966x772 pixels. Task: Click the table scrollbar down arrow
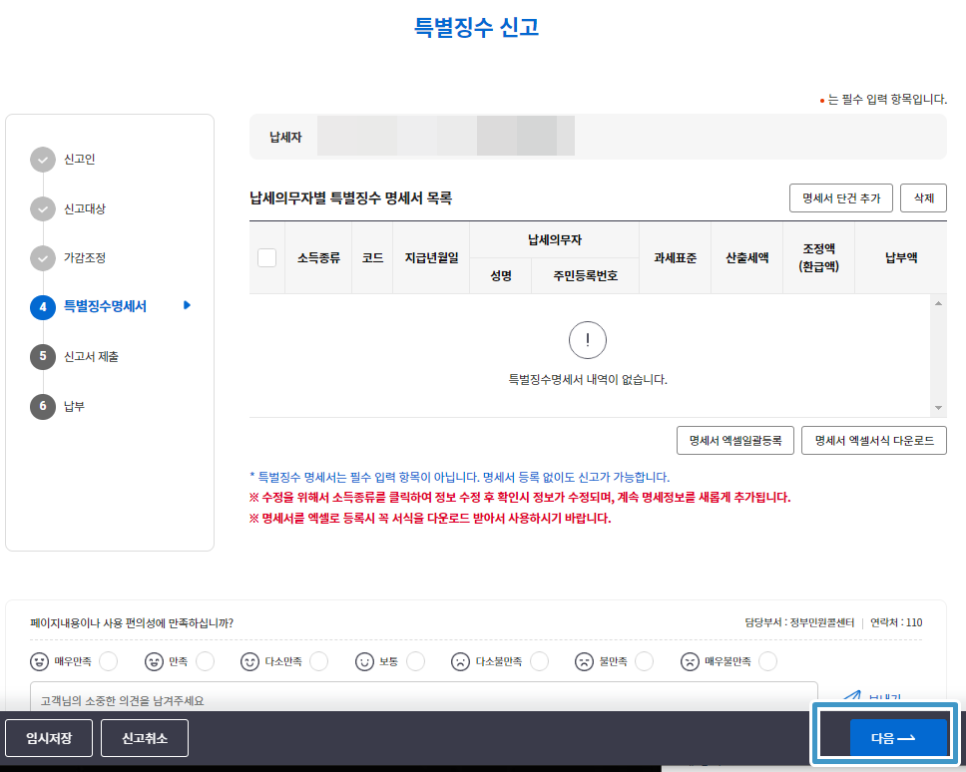pos(938,408)
